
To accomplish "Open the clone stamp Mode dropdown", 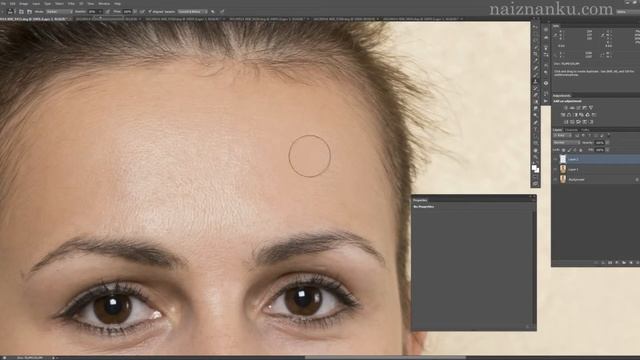I will point(59,11).
